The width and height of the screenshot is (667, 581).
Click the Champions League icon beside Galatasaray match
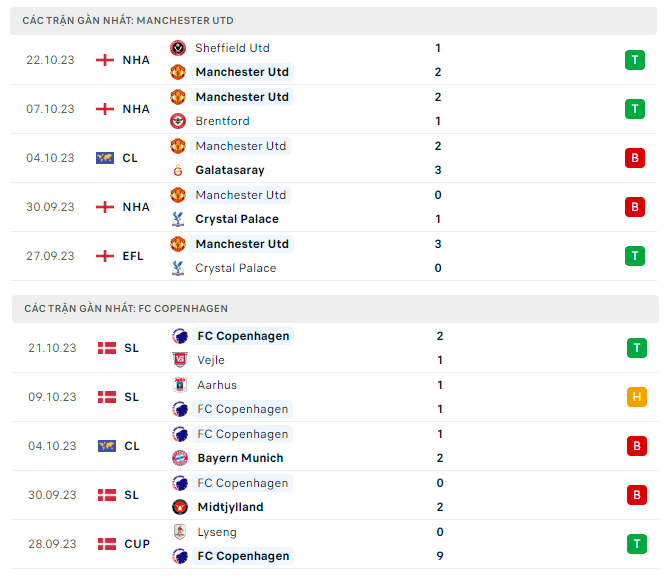[106, 158]
